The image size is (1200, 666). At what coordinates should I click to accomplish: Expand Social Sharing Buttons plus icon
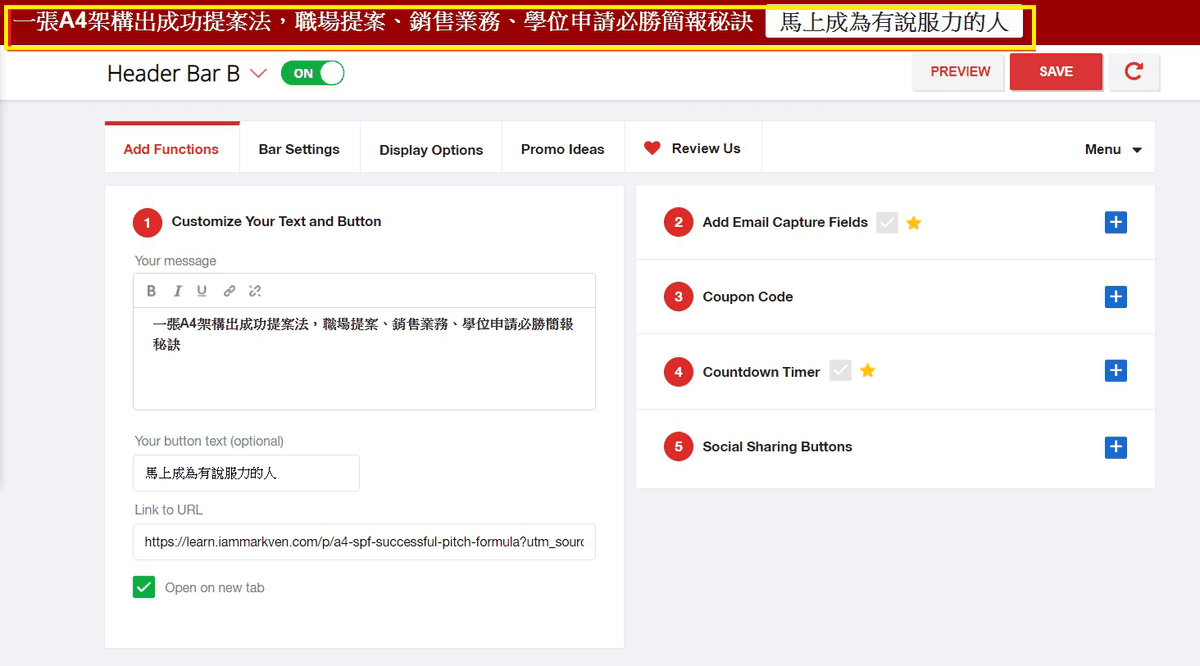1116,447
